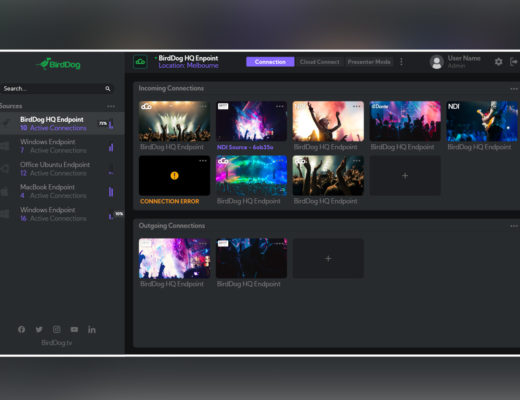Select Windows Endpoint with 7 Active Connections
Image resolution: width=520 pixels, height=400 pixels.
pos(62,146)
